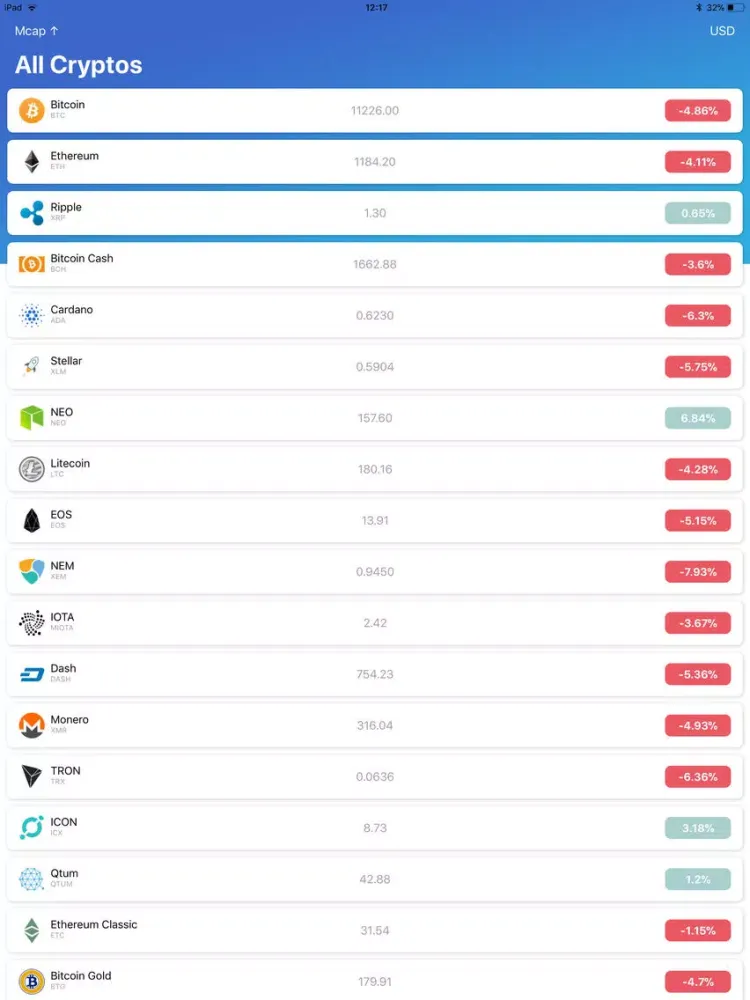Change the USD currency selector
750x1000 pixels.
coord(722,31)
